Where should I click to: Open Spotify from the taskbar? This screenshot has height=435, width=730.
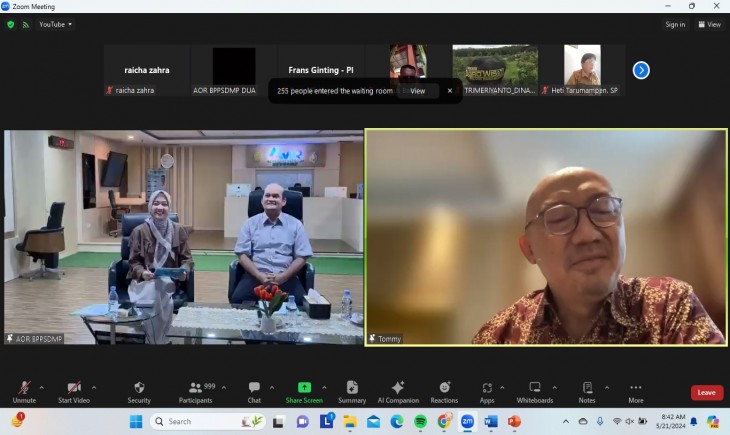point(420,421)
